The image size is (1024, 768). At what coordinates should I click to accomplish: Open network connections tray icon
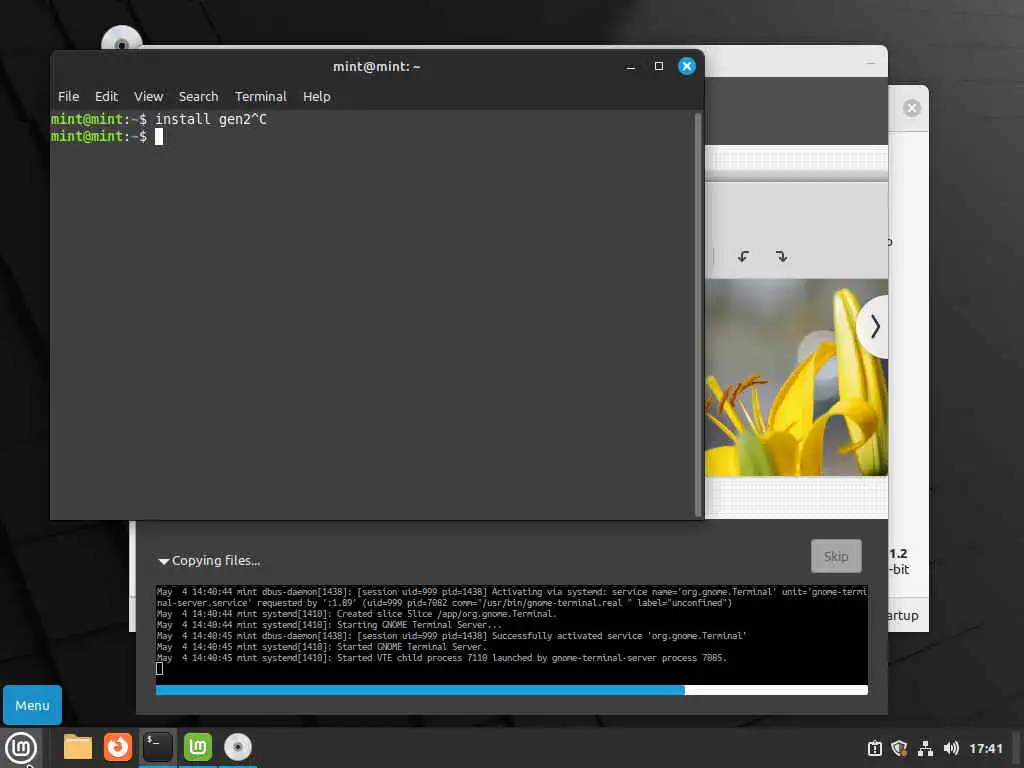925,748
